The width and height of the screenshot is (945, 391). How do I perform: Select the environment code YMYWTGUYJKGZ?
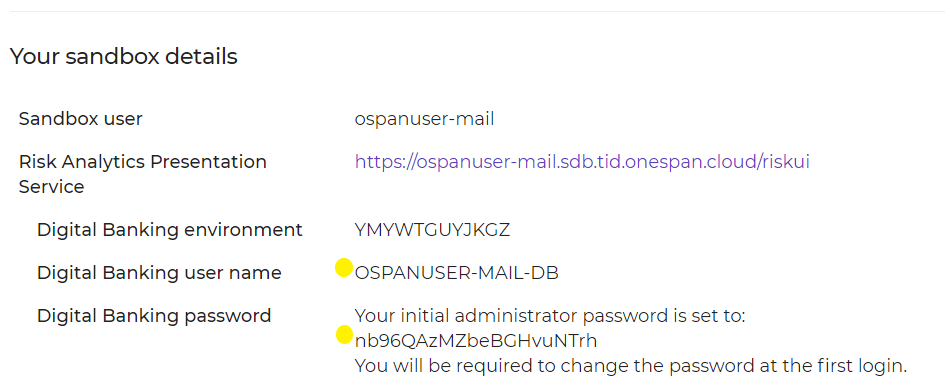coord(432,230)
